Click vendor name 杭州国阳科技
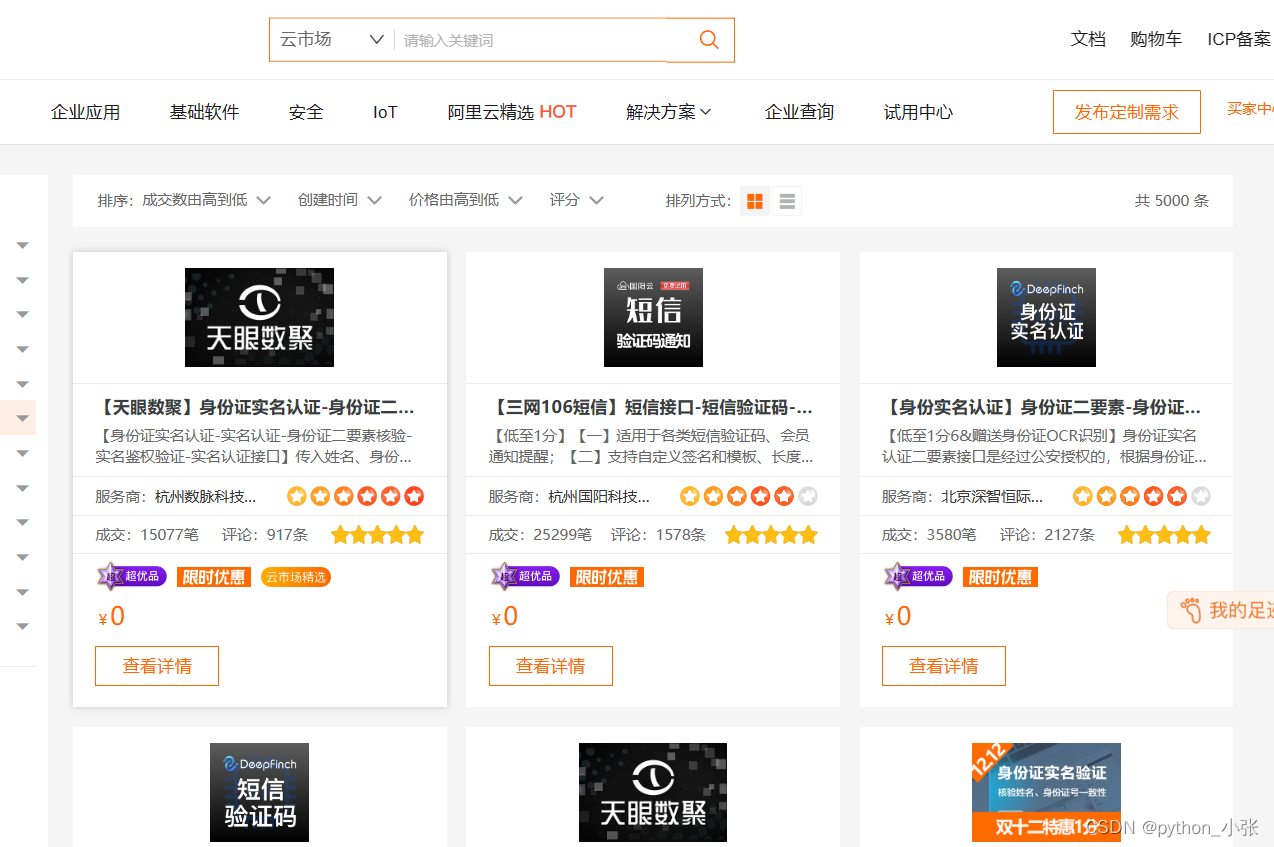Image resolution: width=1274 pixels, height=847 pixels. [599, 496]
